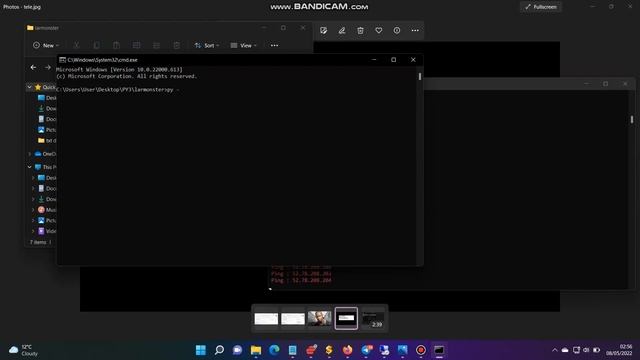Click the Delete icon in Explorer toolbar

tap(177, 45)
